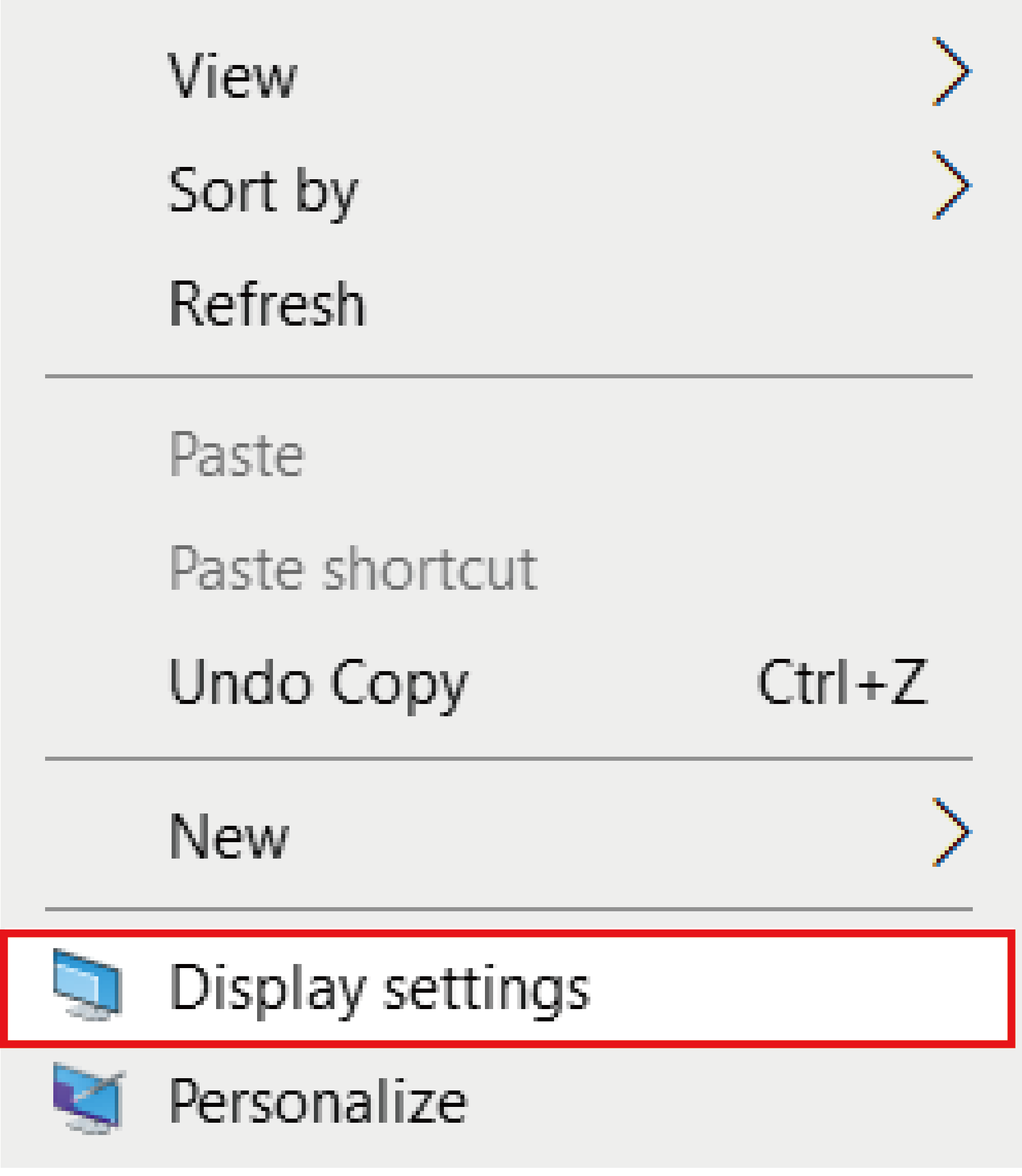Open the New menu entry label
1022x1176 pixels.
pos(229,836)
